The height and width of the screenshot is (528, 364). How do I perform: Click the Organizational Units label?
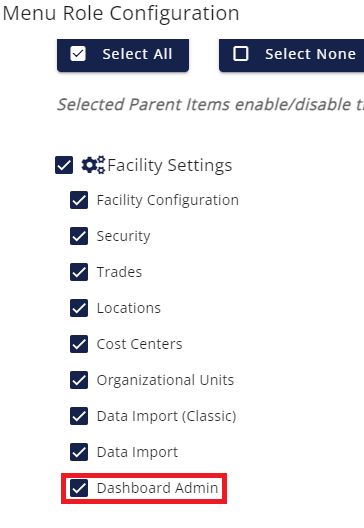(x=165, y=380)
